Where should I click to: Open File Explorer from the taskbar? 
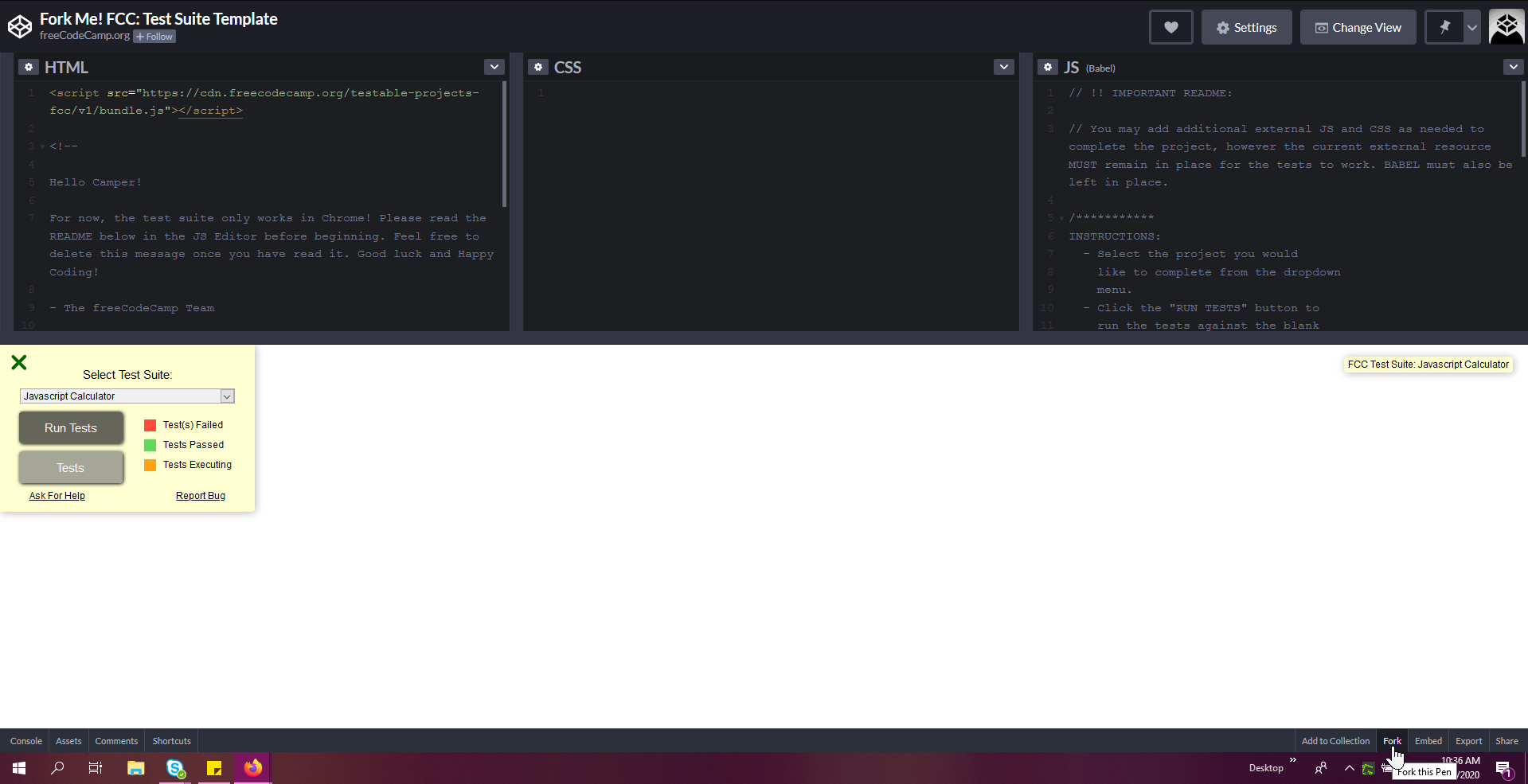click(136, 768)
